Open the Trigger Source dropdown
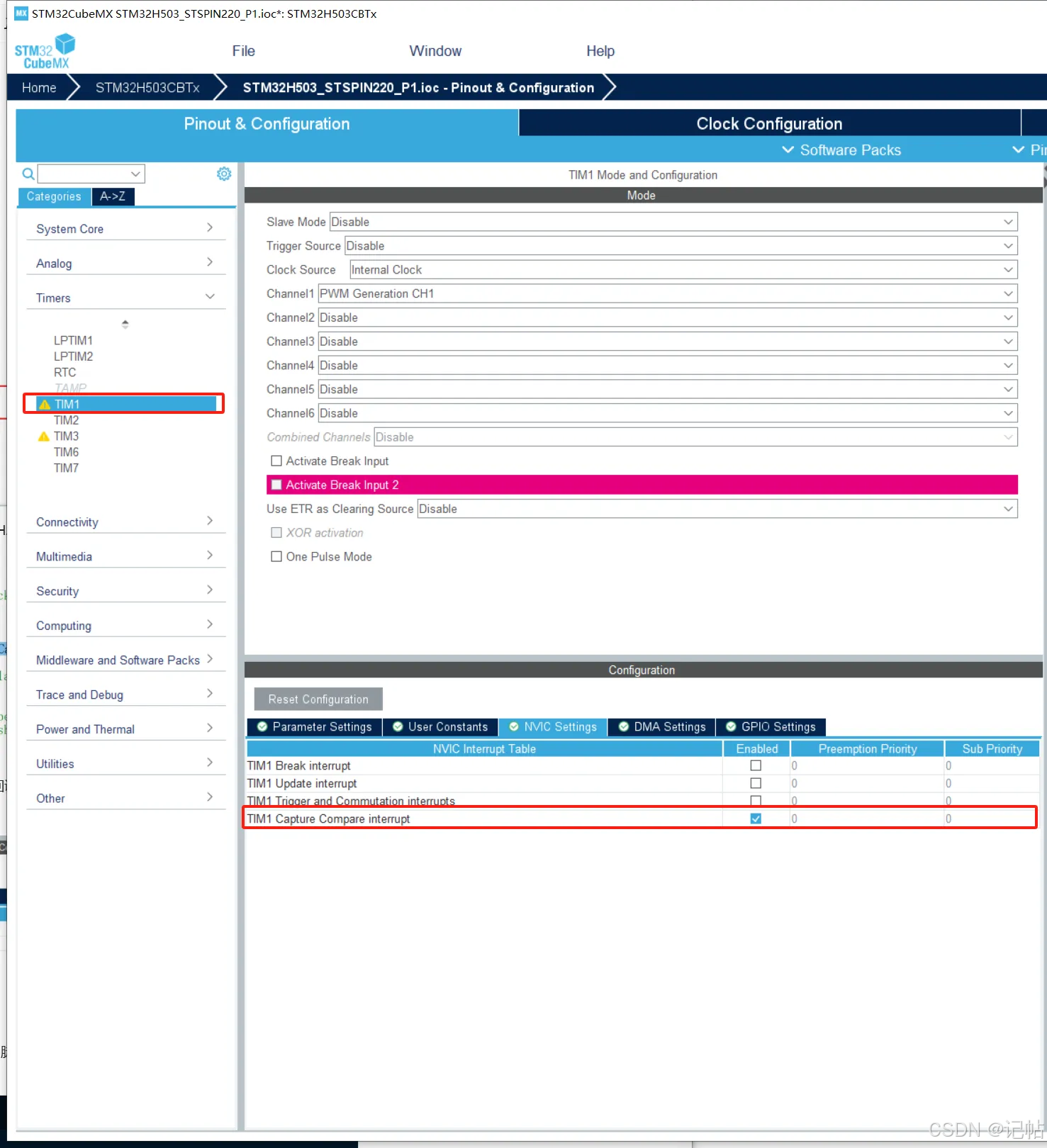The height and width of the screenshot is (1148, 1047). 681,246
